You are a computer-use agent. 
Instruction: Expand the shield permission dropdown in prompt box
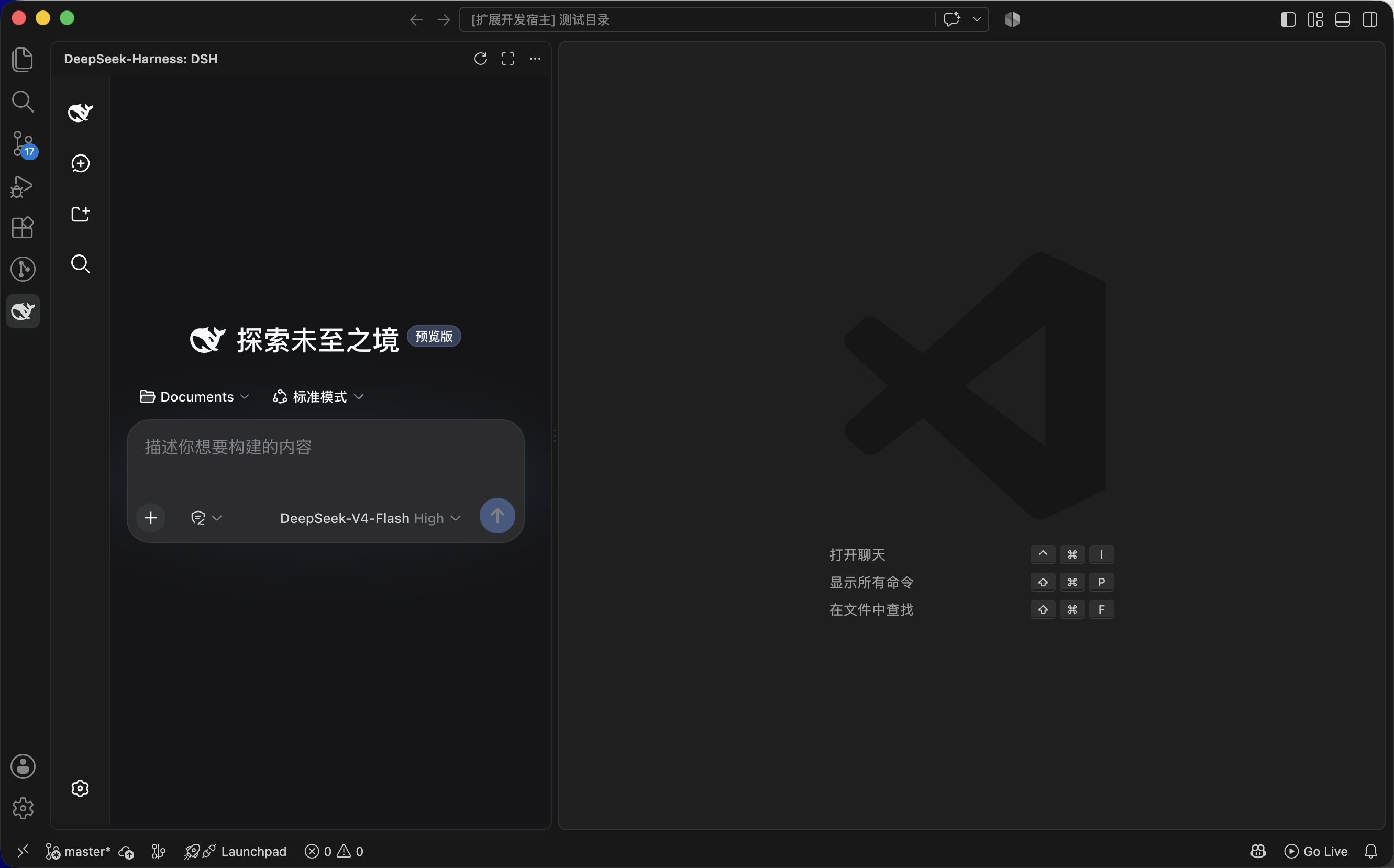point(206,518)
